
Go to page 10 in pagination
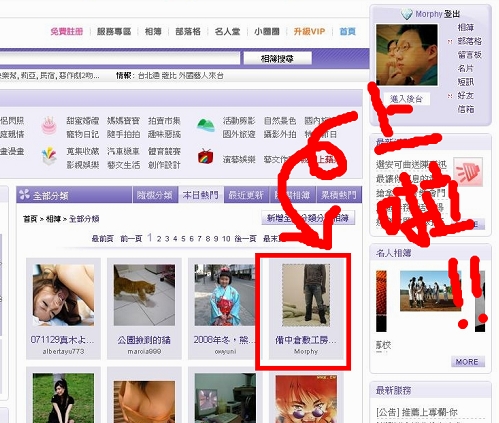[226, 239]
